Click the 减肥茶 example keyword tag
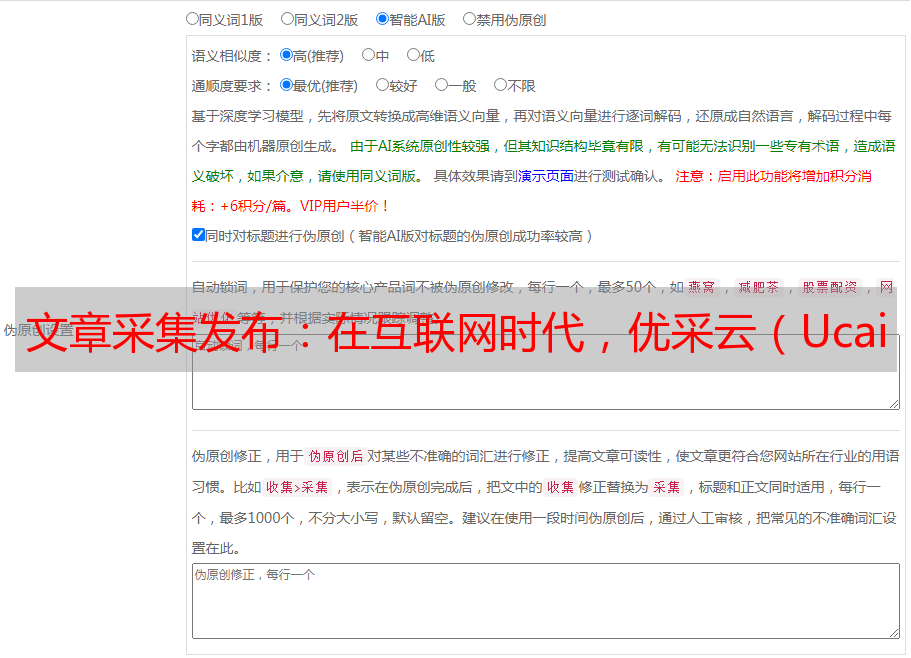This screenshot has width=911, height=658. pyautogui.click(x=758, y=287)
